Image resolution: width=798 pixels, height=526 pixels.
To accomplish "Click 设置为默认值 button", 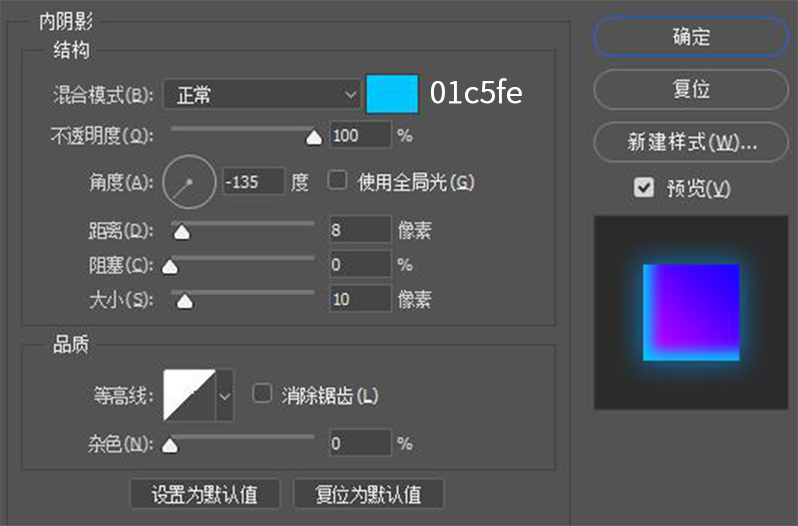I will 205,494.
